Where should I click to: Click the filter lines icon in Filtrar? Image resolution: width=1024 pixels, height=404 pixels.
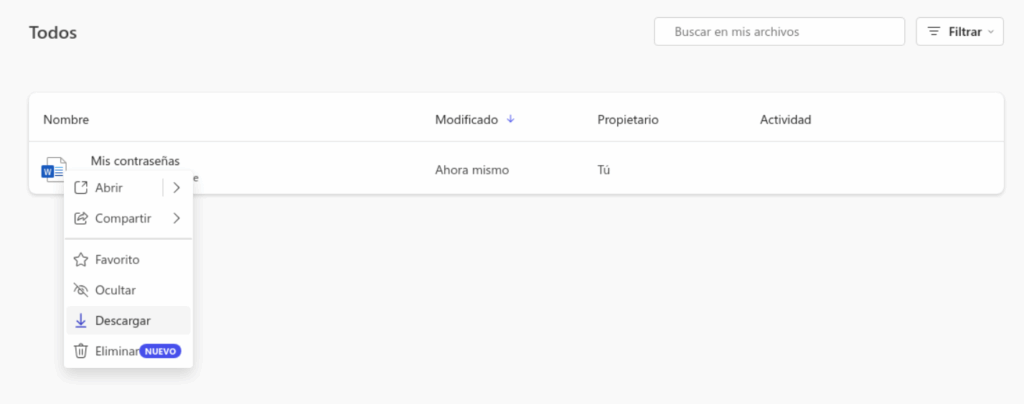[934, 32]
